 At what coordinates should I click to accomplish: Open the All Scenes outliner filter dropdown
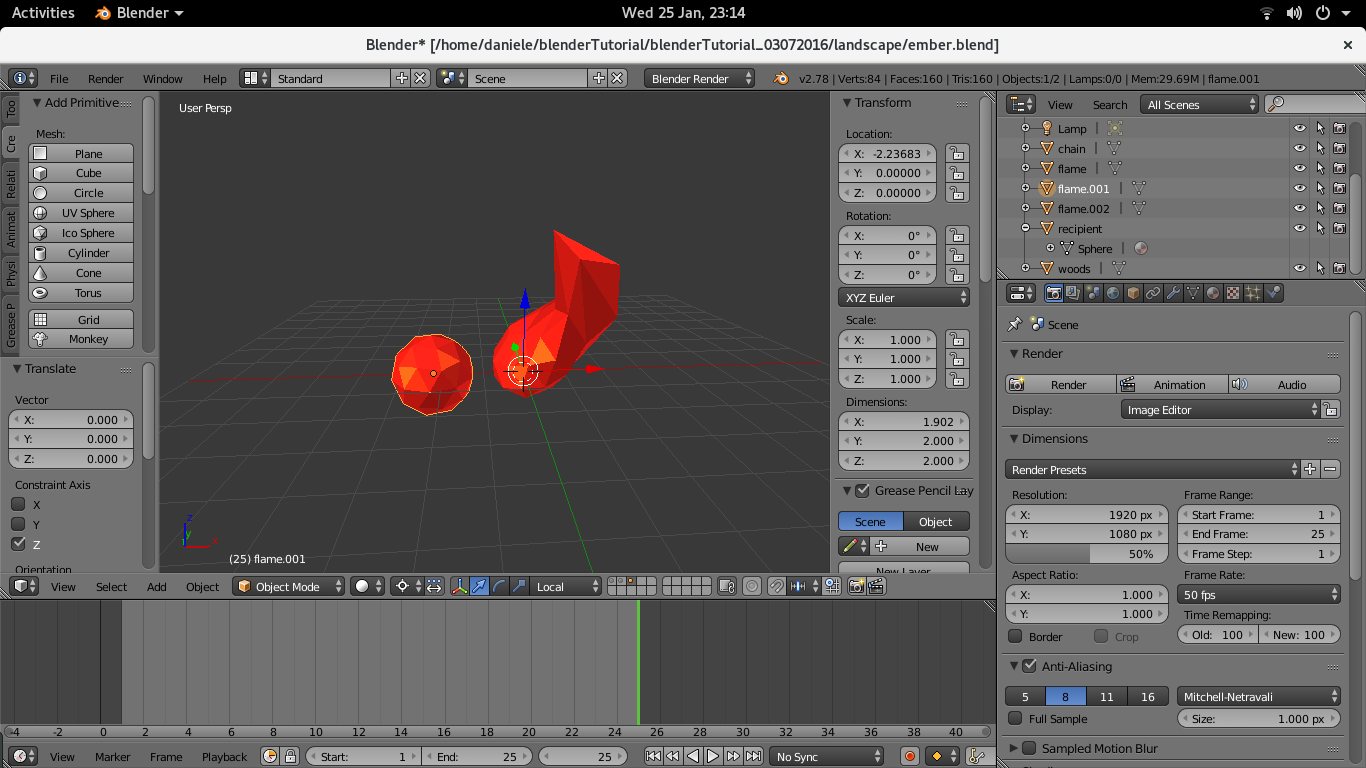coord(1199,104)
